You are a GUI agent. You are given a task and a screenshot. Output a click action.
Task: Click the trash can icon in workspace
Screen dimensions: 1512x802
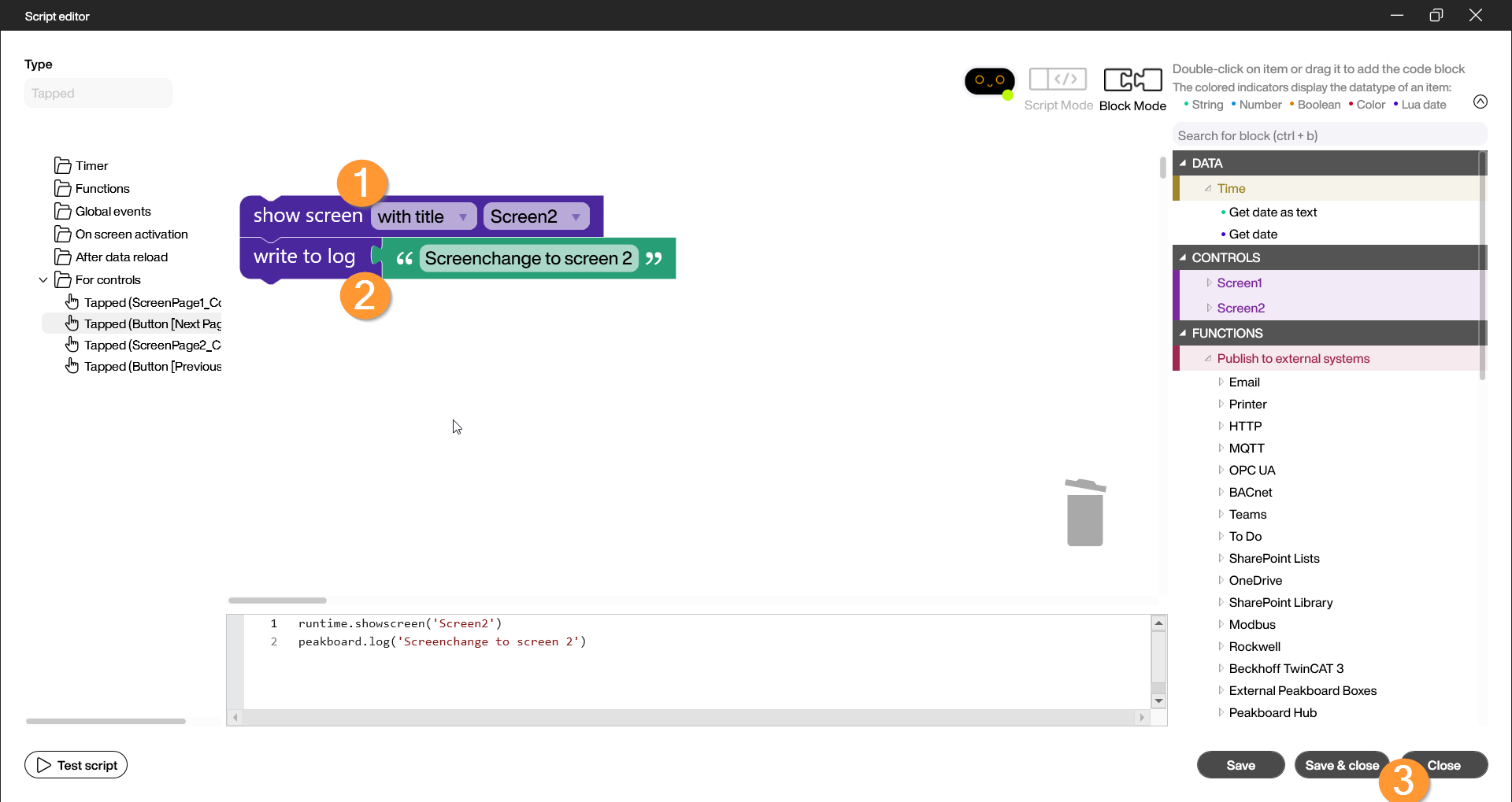click(x=1084, y=513)
